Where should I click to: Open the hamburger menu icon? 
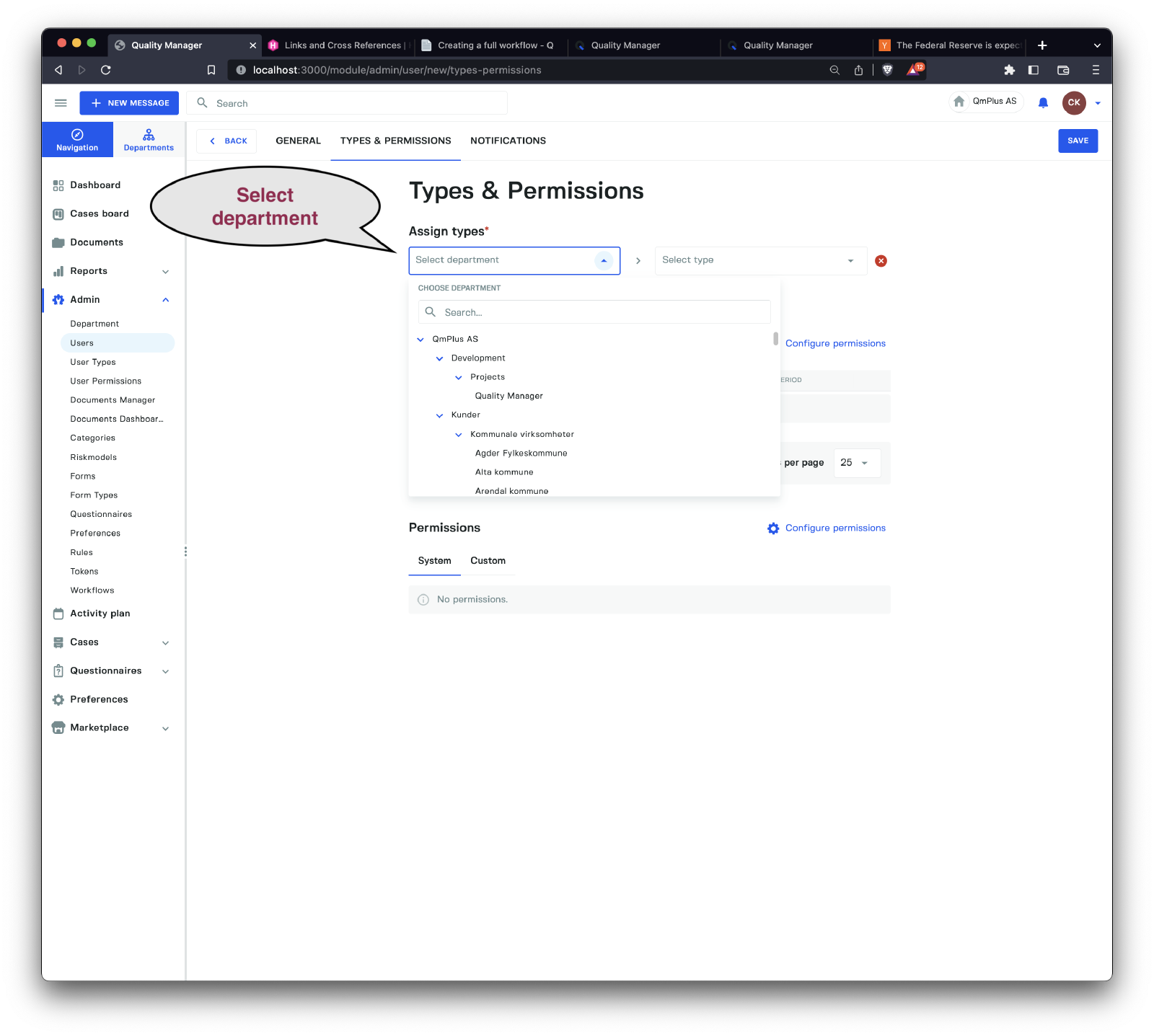point(61,103)
